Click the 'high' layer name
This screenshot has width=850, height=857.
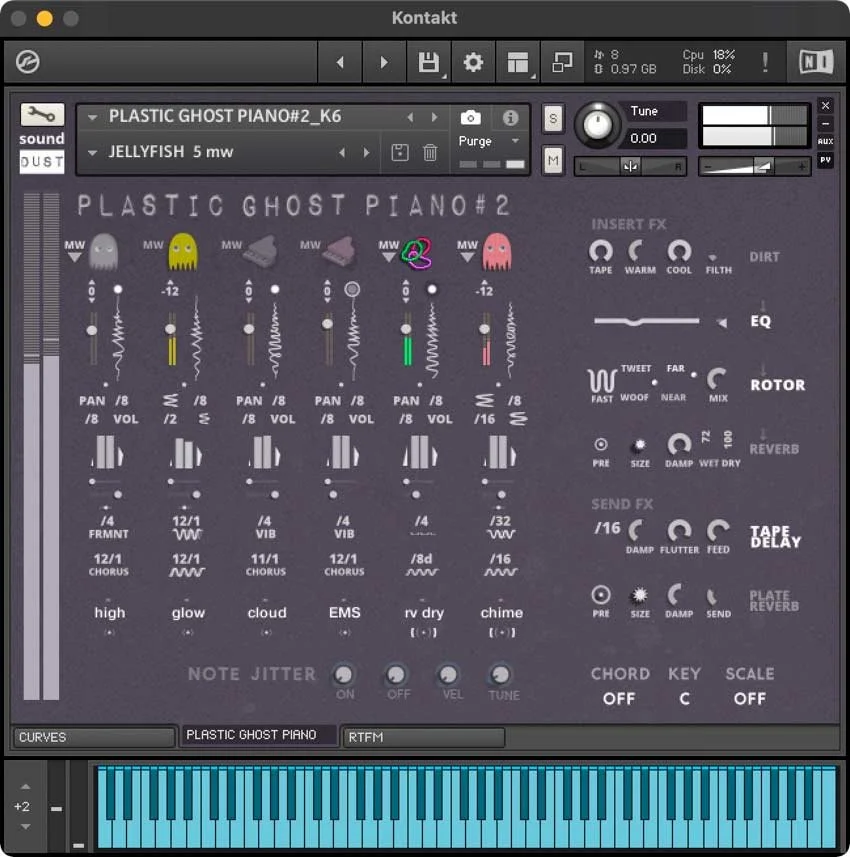[x=109, y=613]
